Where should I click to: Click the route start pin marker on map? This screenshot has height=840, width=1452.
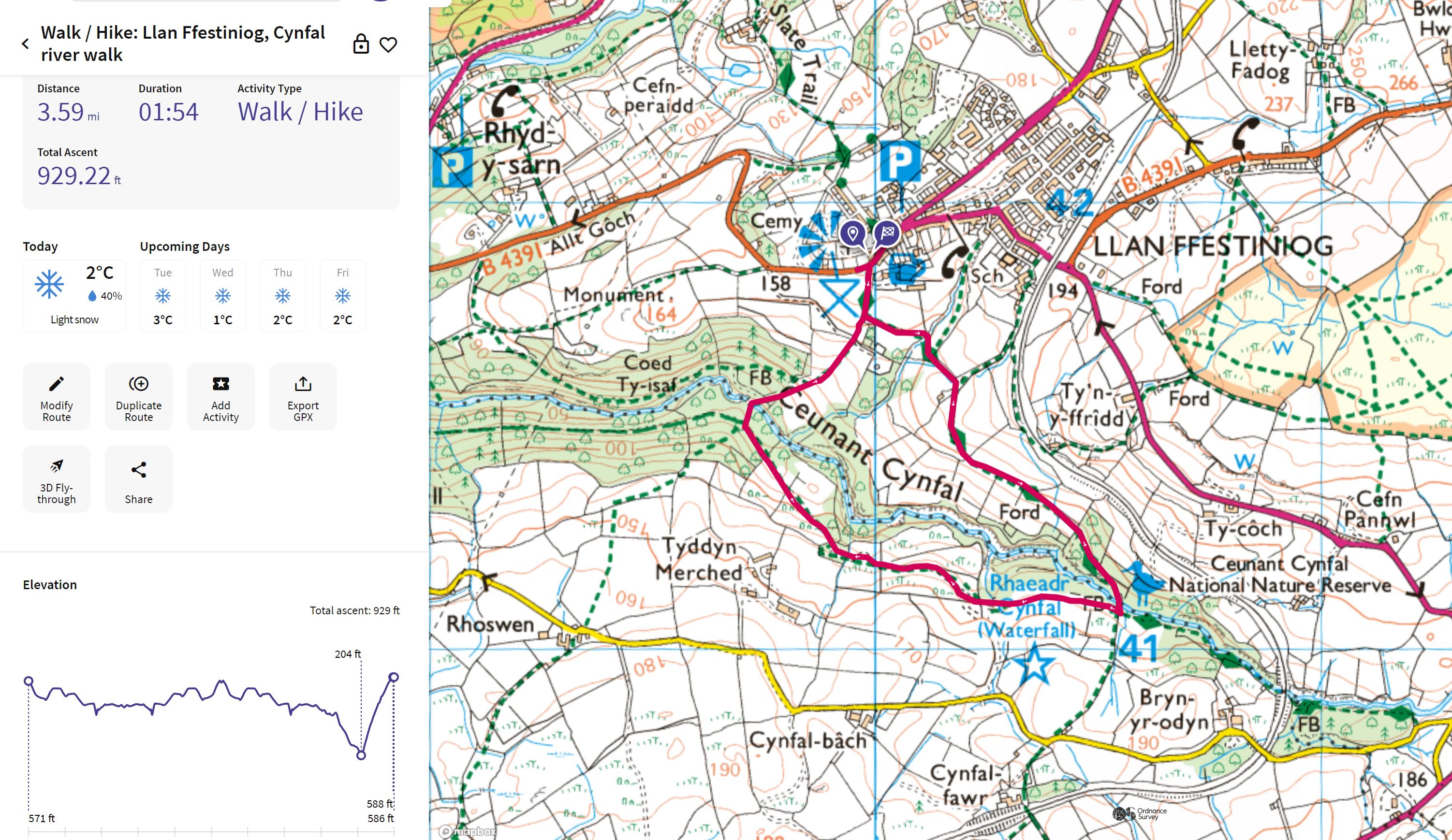point(852,234)
